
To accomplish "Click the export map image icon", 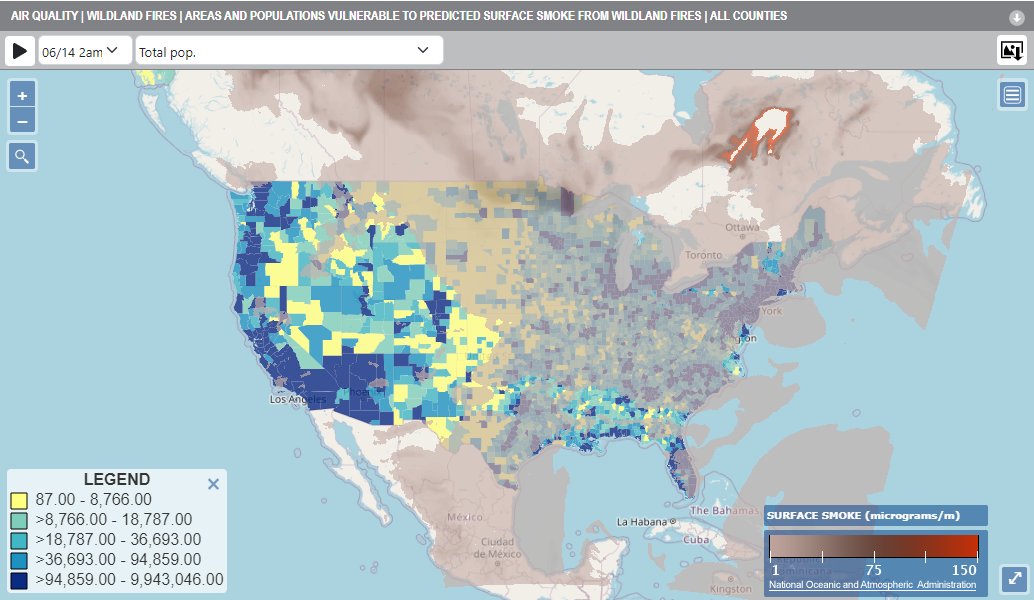I will click(1013, 49).
